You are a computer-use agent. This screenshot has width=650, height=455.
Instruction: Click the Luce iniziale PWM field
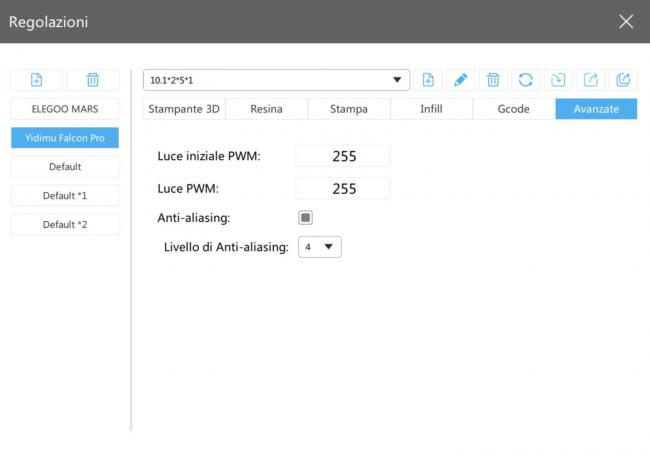[343, 156]
